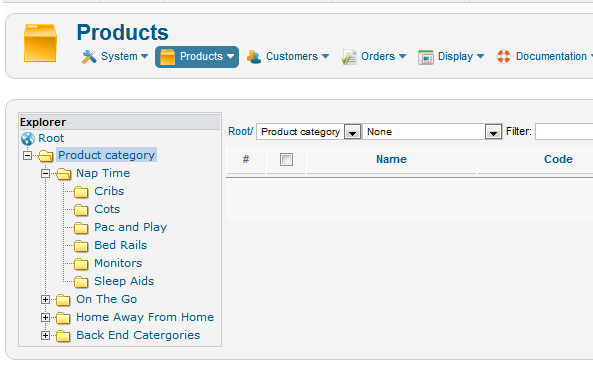Viewport: 593px width, 369px height.
Task: Click the Display window icon
Action: [426, 57]
